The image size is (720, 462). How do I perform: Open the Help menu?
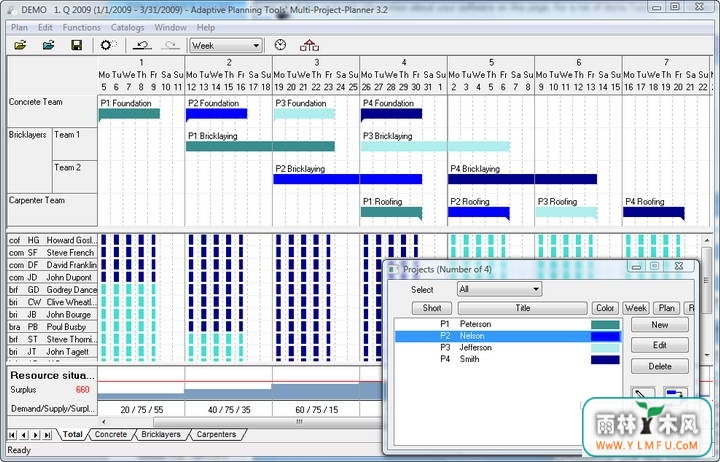tap(206, 28)
